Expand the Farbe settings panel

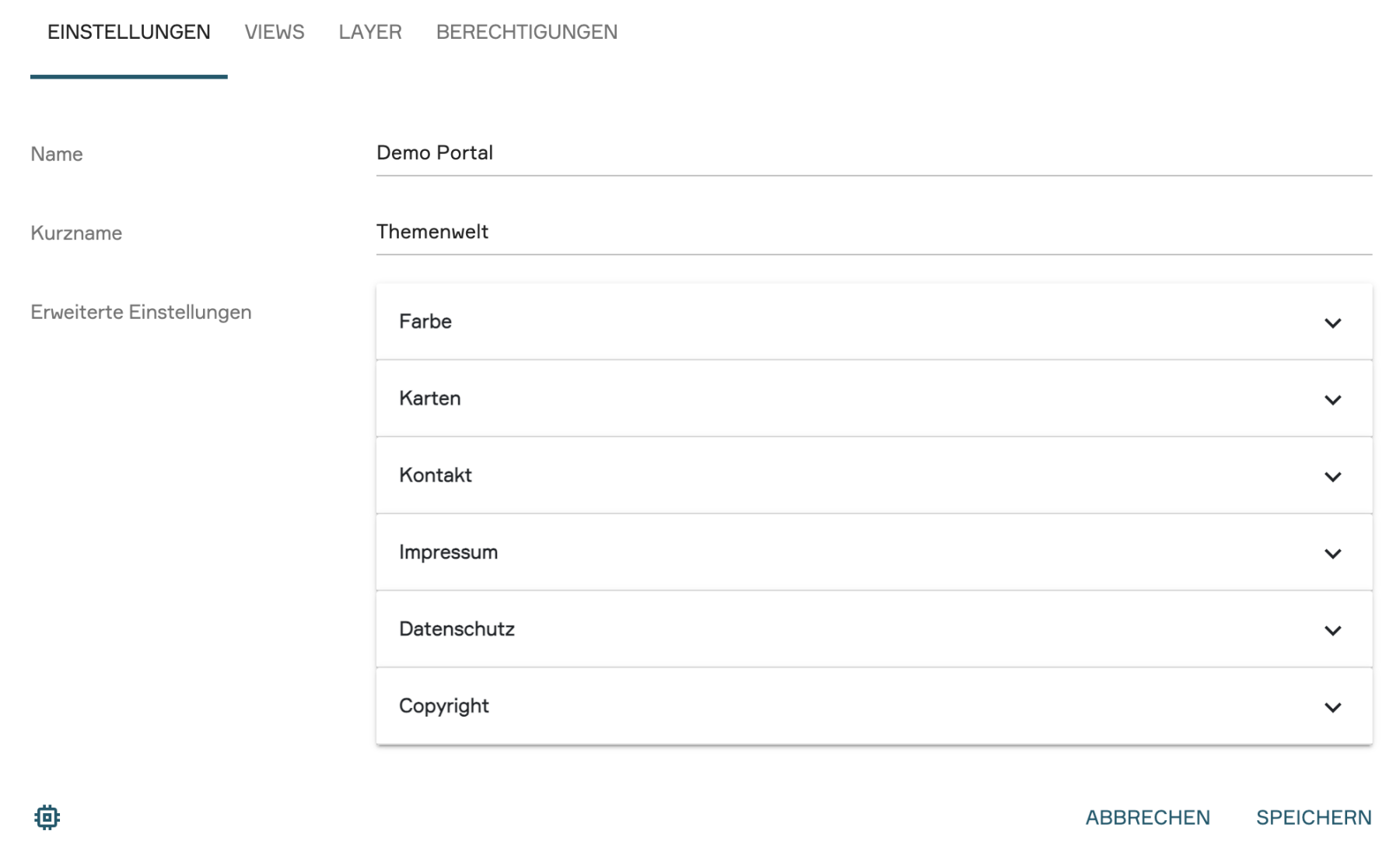tap(778, 321)
